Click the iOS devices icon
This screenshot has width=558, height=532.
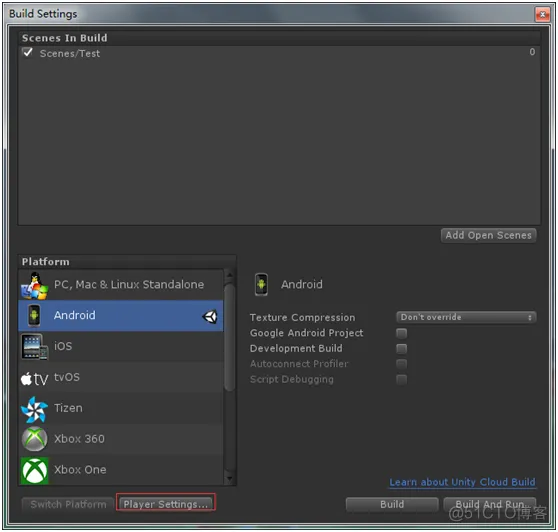coord(35,347)
